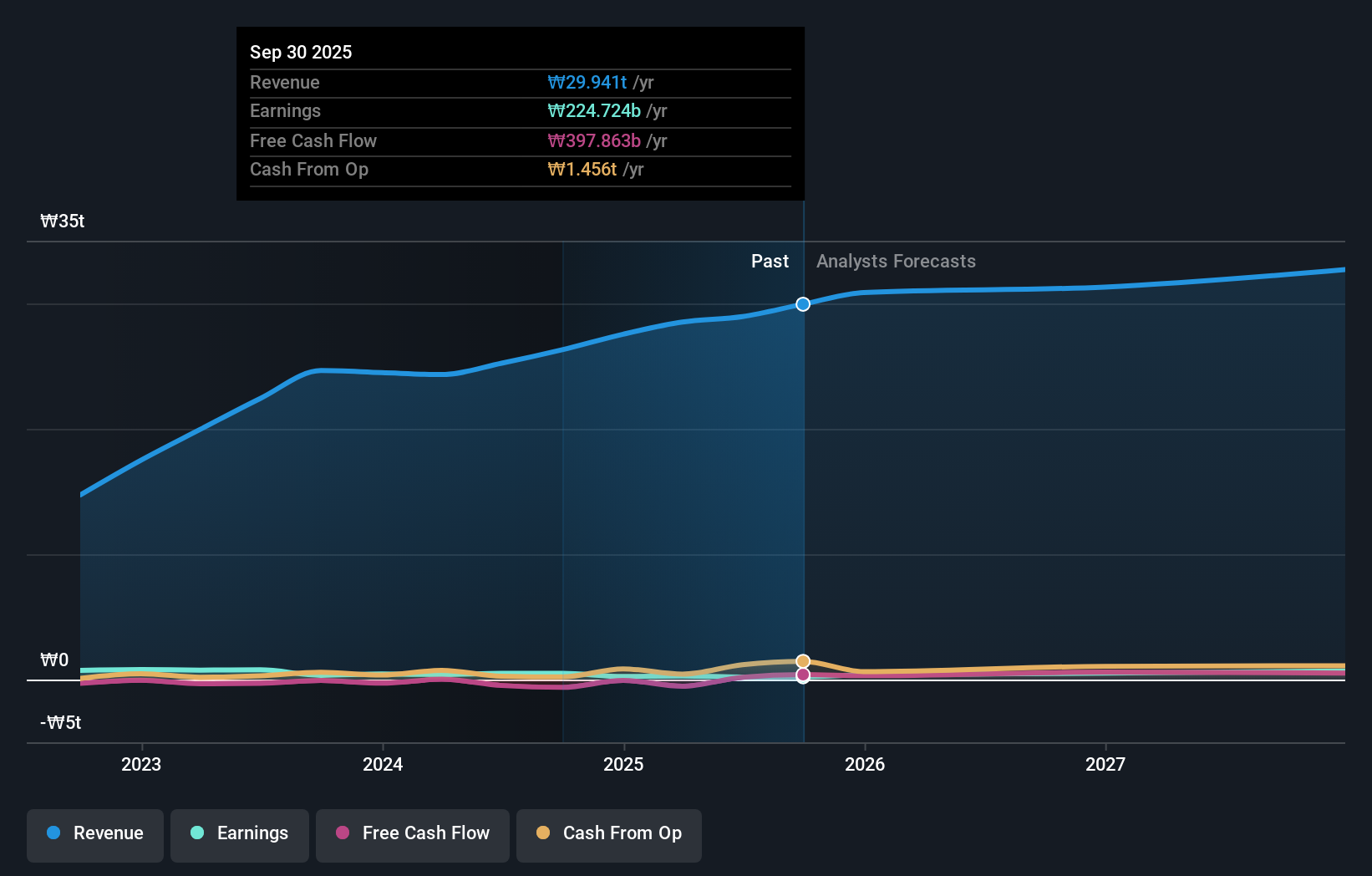
Task: Expand the Sep 30 2025 tooltip header
Action: (301, 52)
